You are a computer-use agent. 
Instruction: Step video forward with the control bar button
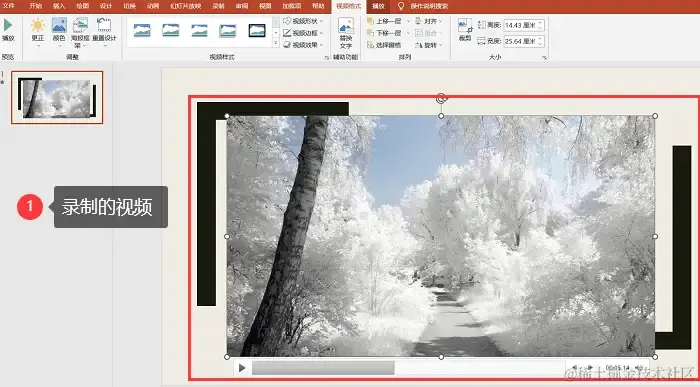click(x=590, y=368)
